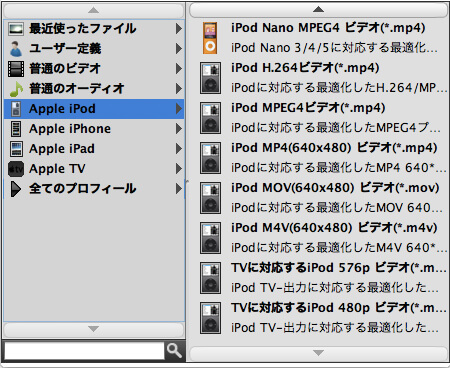Open the 普通のオーディオ category

coord(94,89)
